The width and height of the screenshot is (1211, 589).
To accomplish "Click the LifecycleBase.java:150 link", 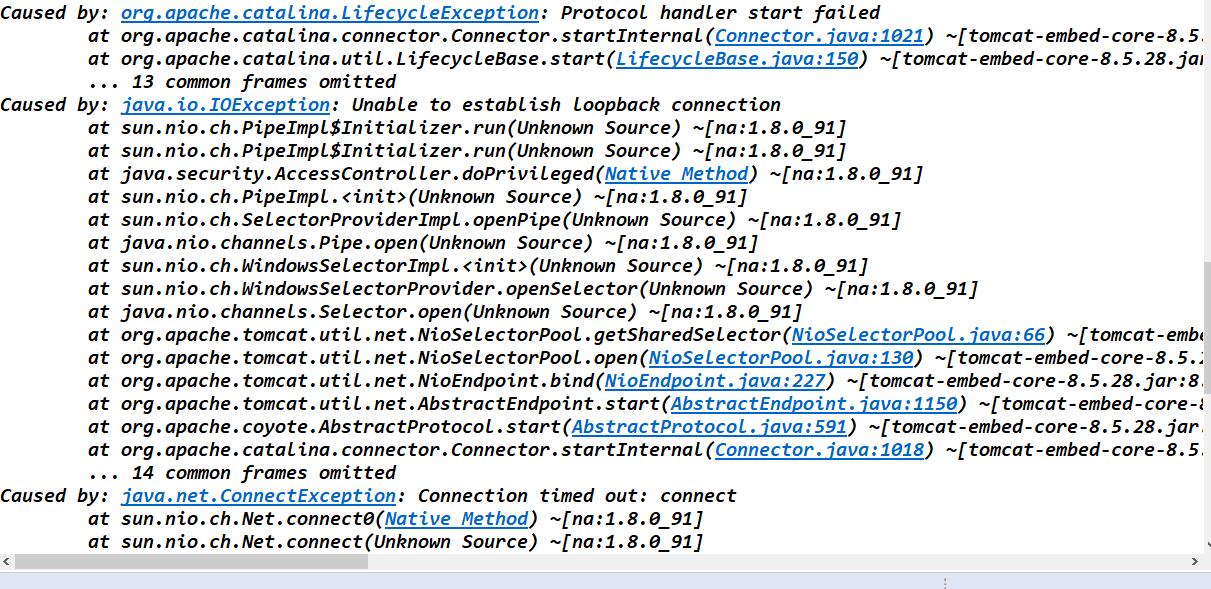I will pos(737,59).
